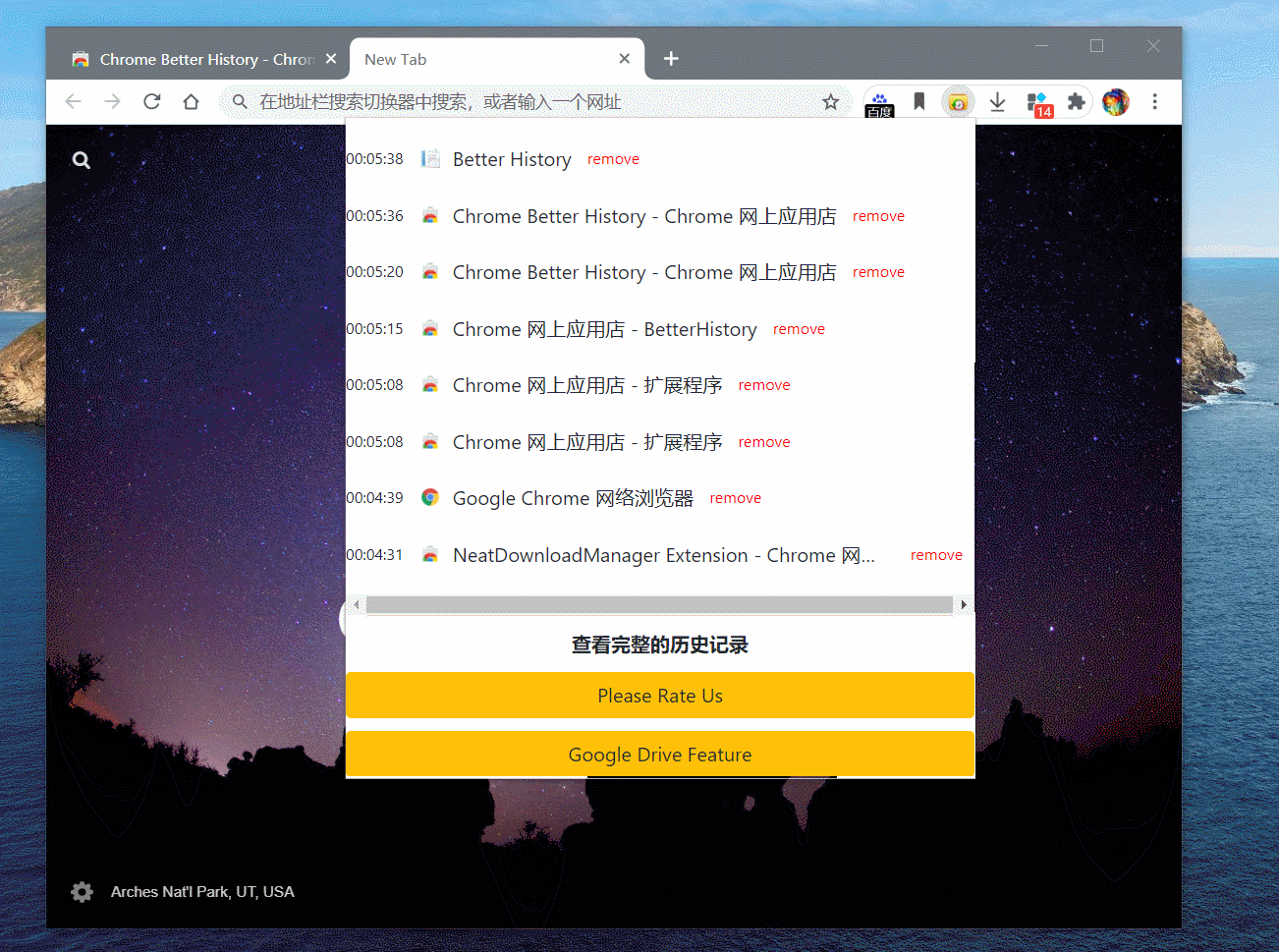1279x952 pixels.
Task: Bookmark this page using the star icon
Action: coord(831,101)
